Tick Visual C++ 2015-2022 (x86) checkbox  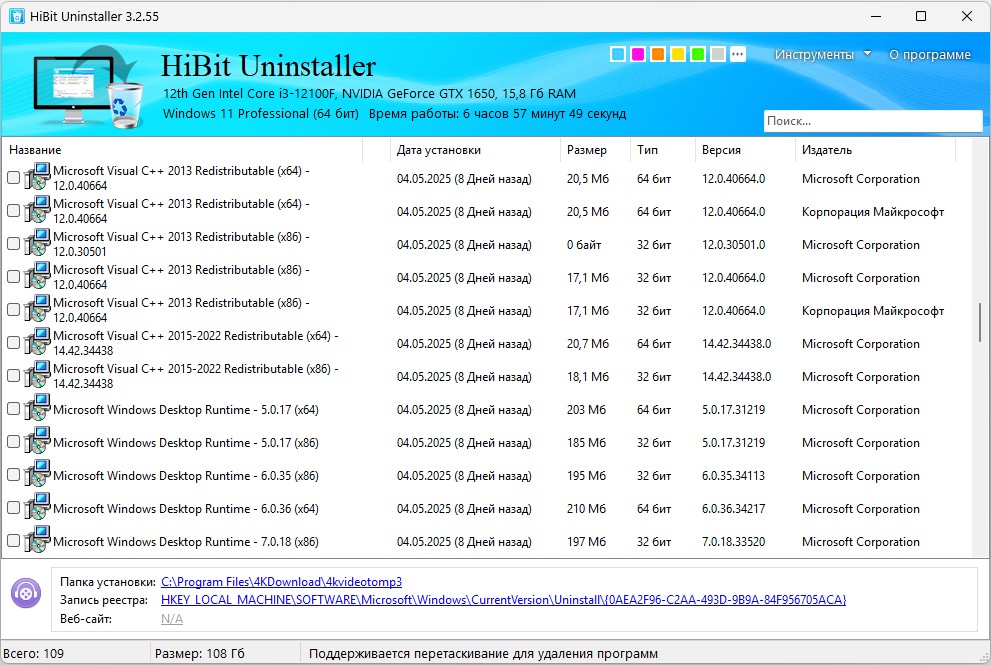coord(13,375)
